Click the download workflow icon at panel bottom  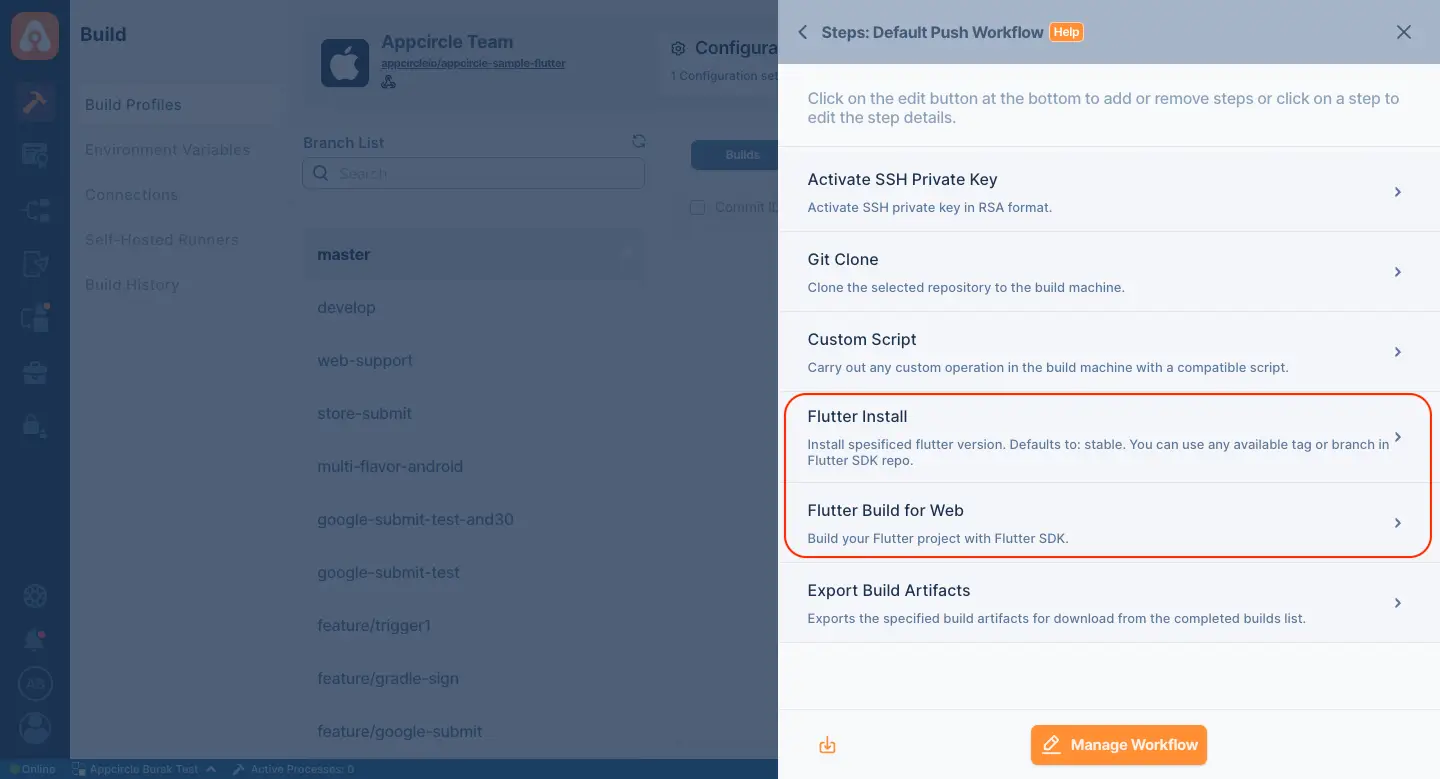coord(827,745)
